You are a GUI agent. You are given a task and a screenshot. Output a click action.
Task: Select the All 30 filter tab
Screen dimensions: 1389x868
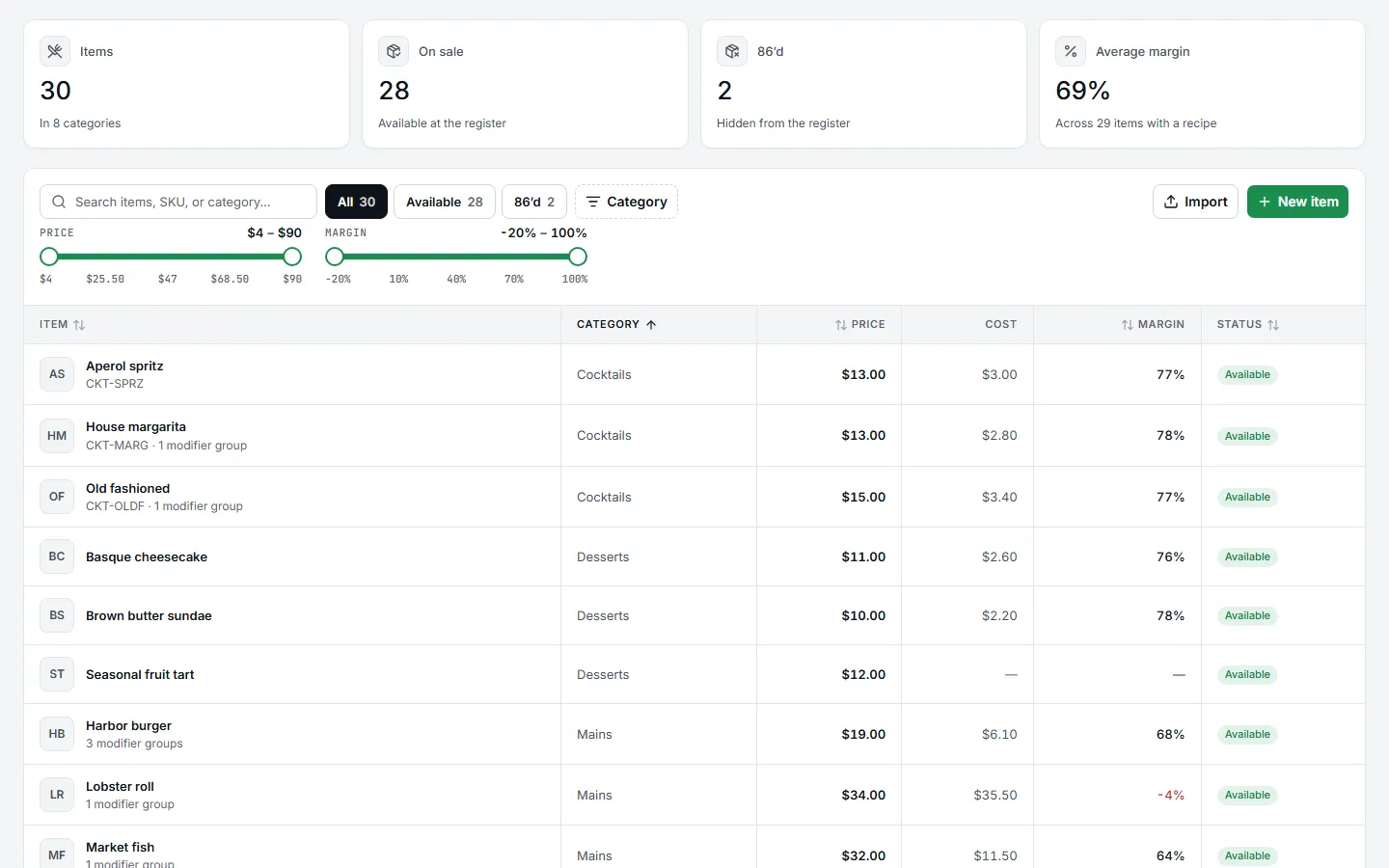[356, 202]
